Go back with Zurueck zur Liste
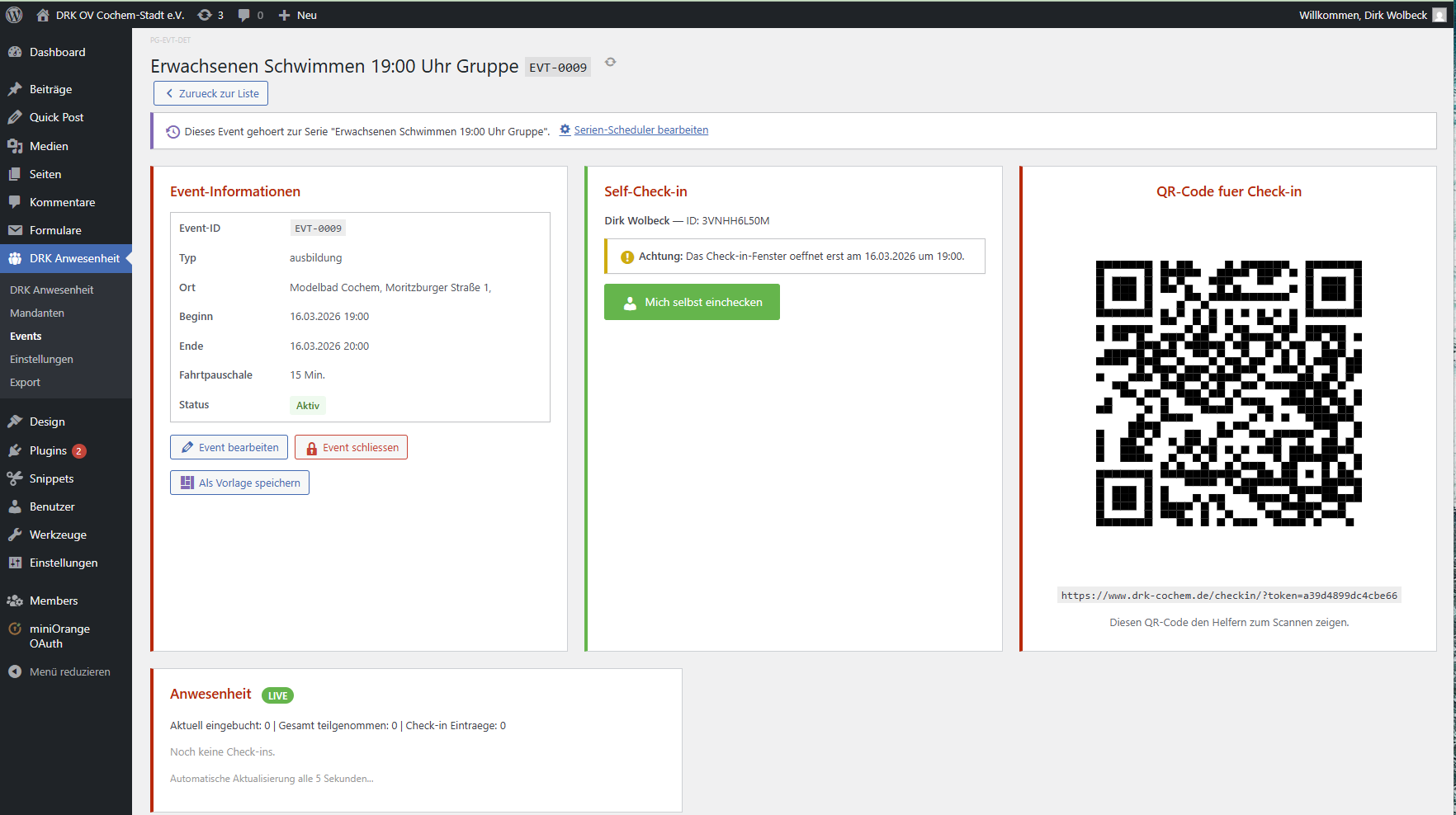 point(210,93)
